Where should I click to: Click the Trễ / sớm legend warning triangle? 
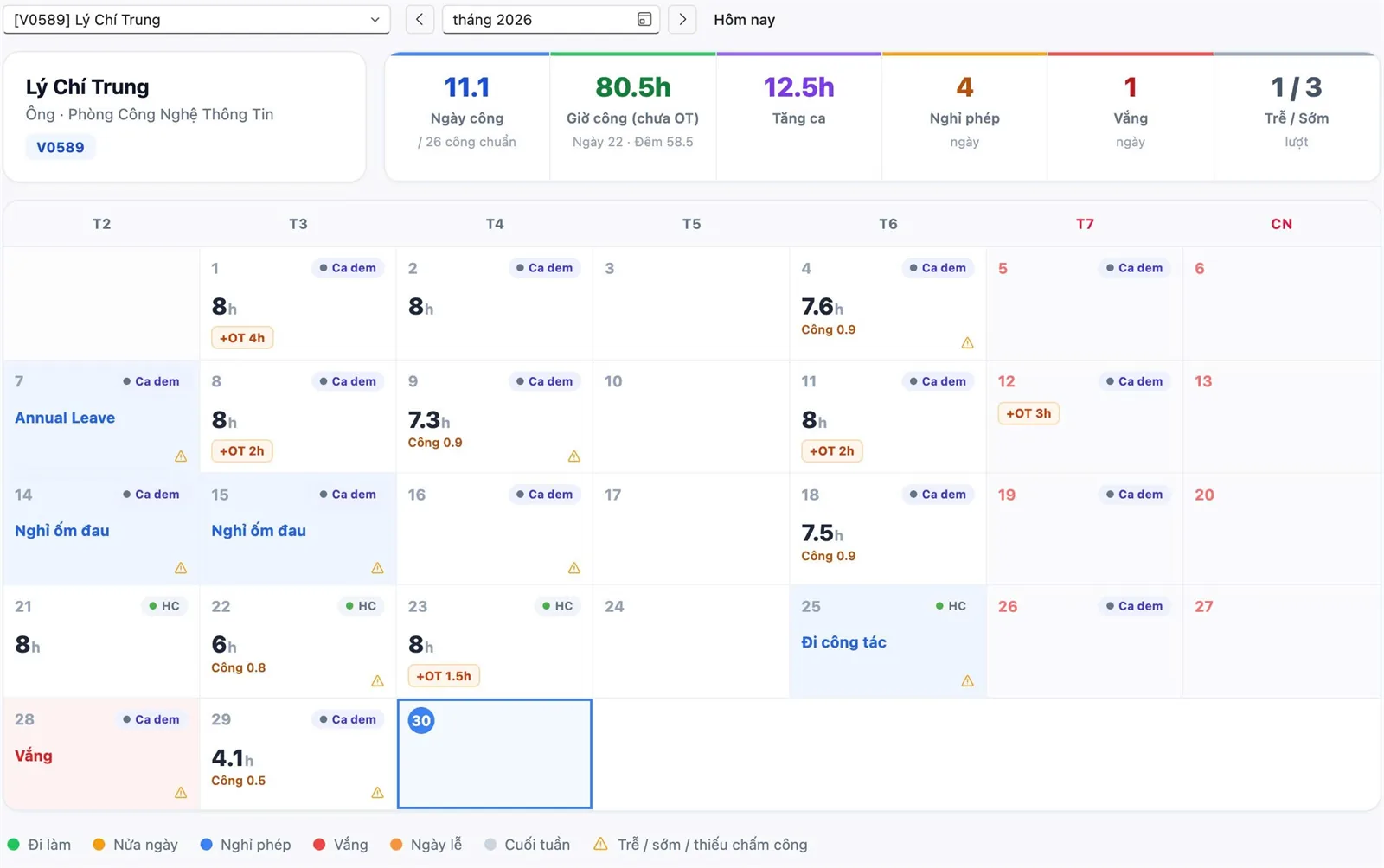coord(600,844)
